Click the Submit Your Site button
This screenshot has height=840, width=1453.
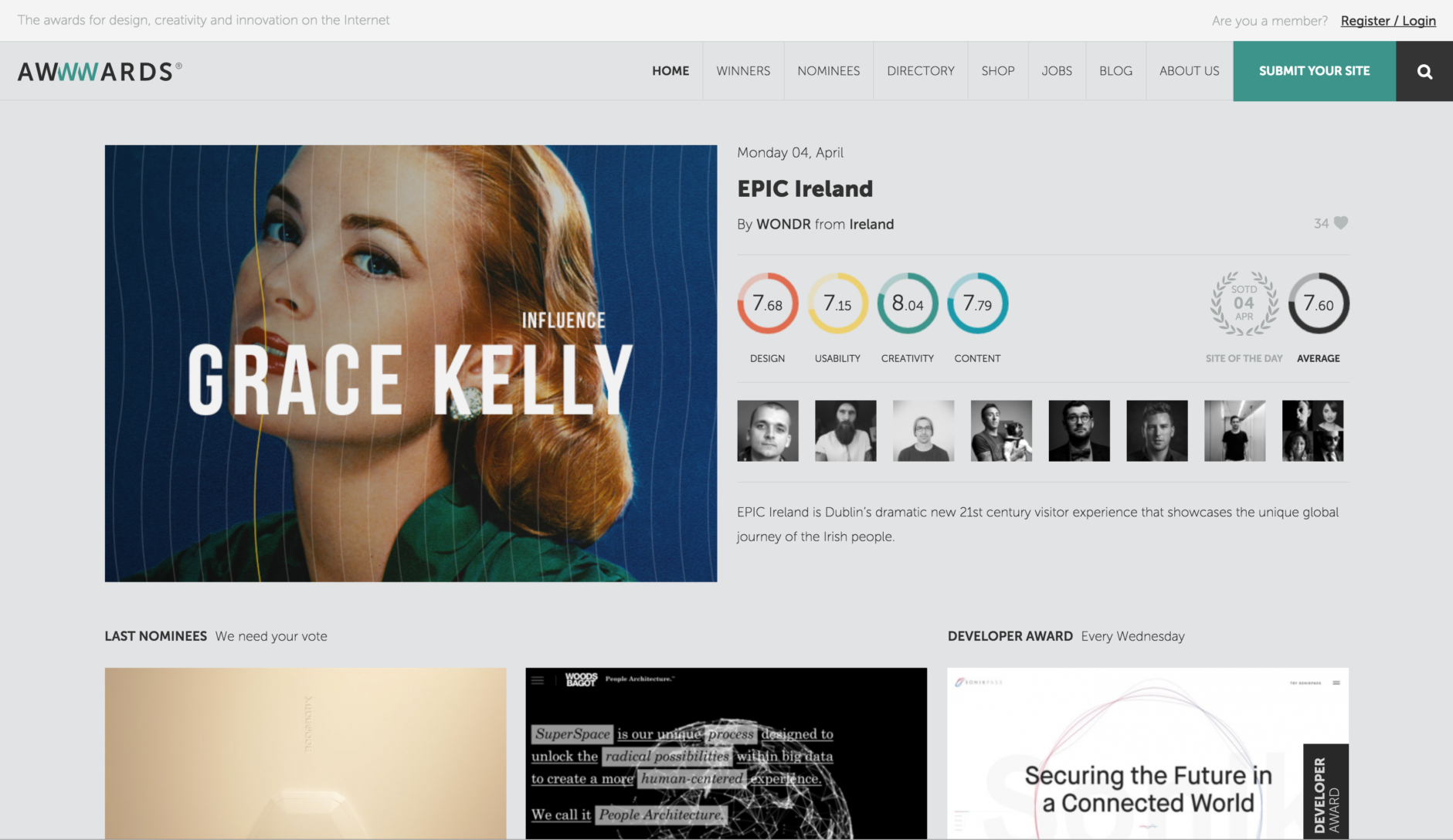pos(1315,71)
